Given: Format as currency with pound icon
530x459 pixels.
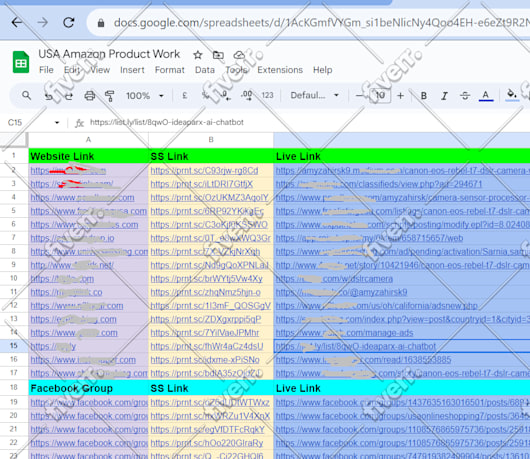Looking at the screenshot, I should [x=185, y=96].
